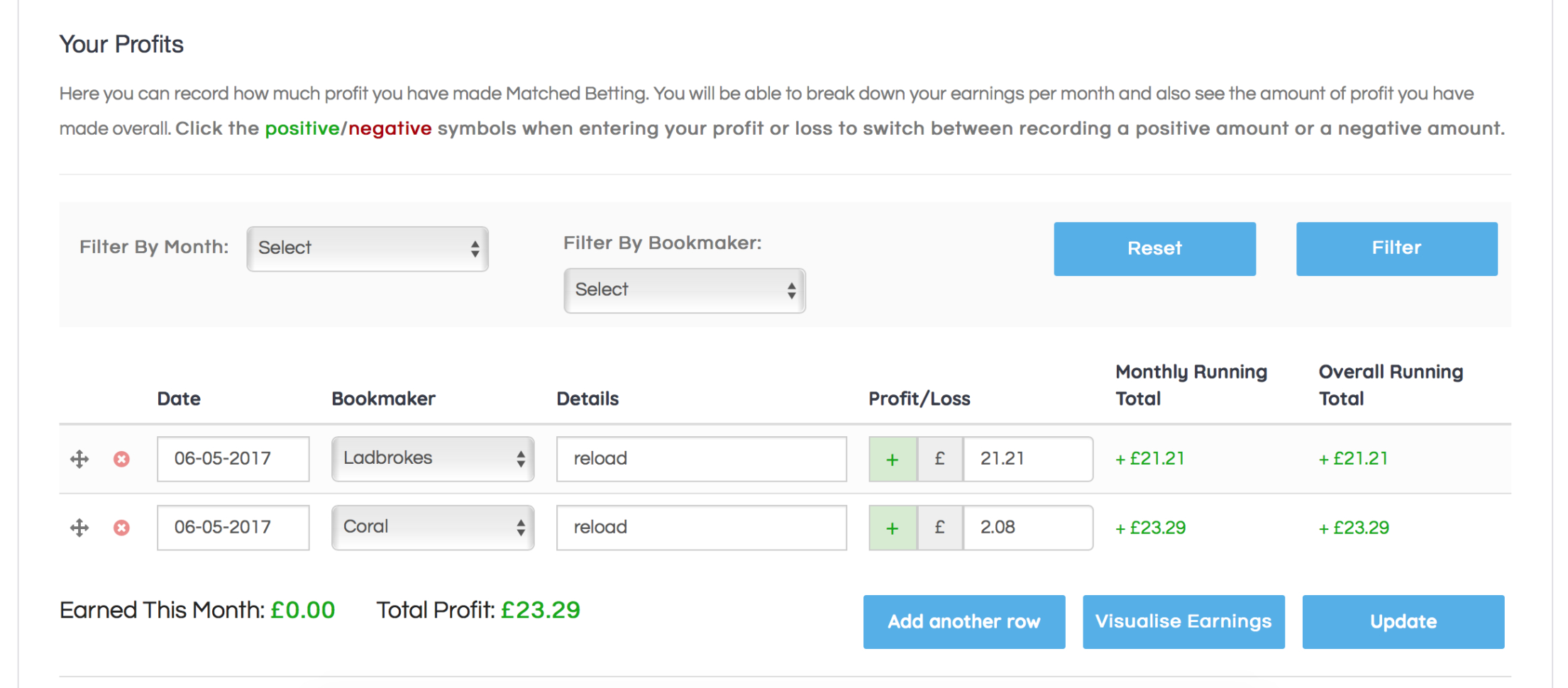This screenshot has height=688, width=1568.
Task: Click the 2.08 amount field
Action: coord(1027,528)
